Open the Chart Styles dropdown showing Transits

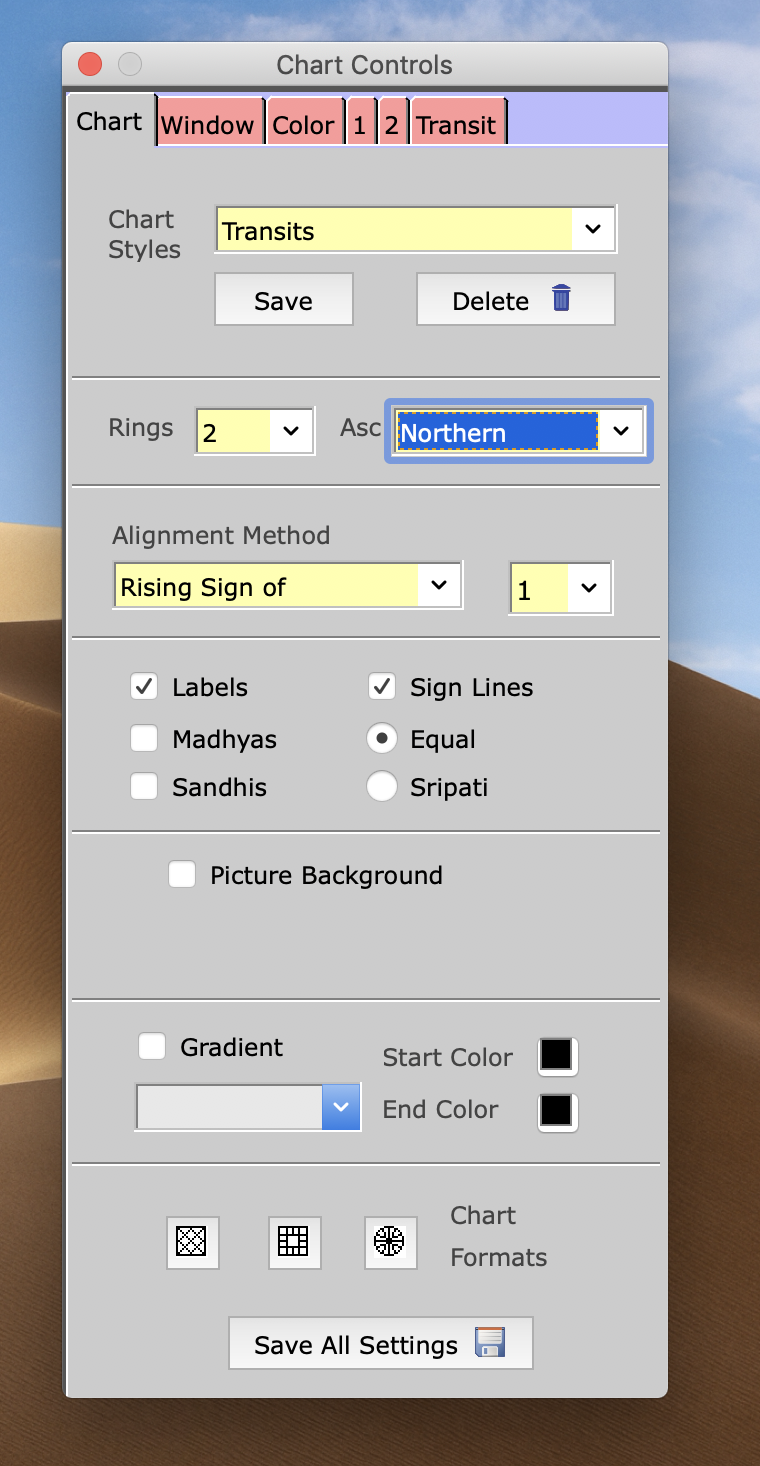tap(415, 230)
